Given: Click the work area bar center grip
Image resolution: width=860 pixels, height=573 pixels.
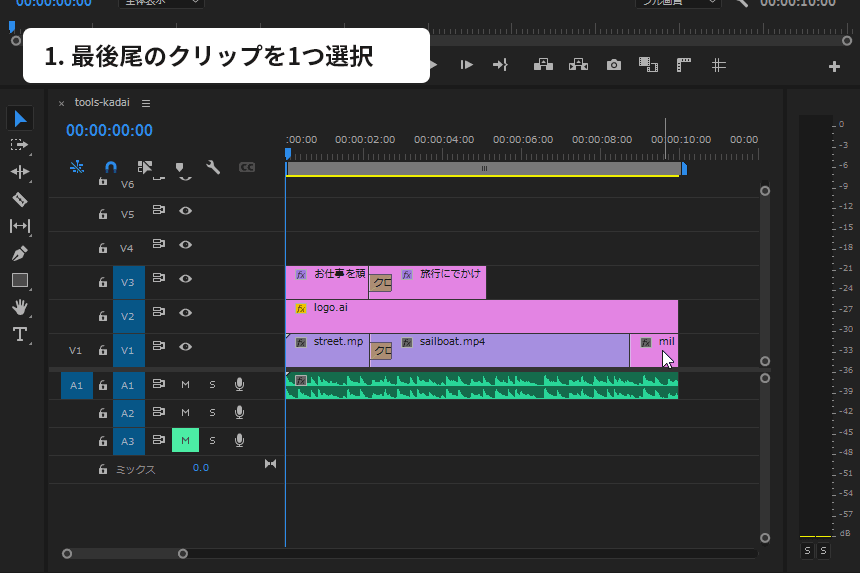Looking at the screenshot, I should pyautogui.click(x=484, y=168).
